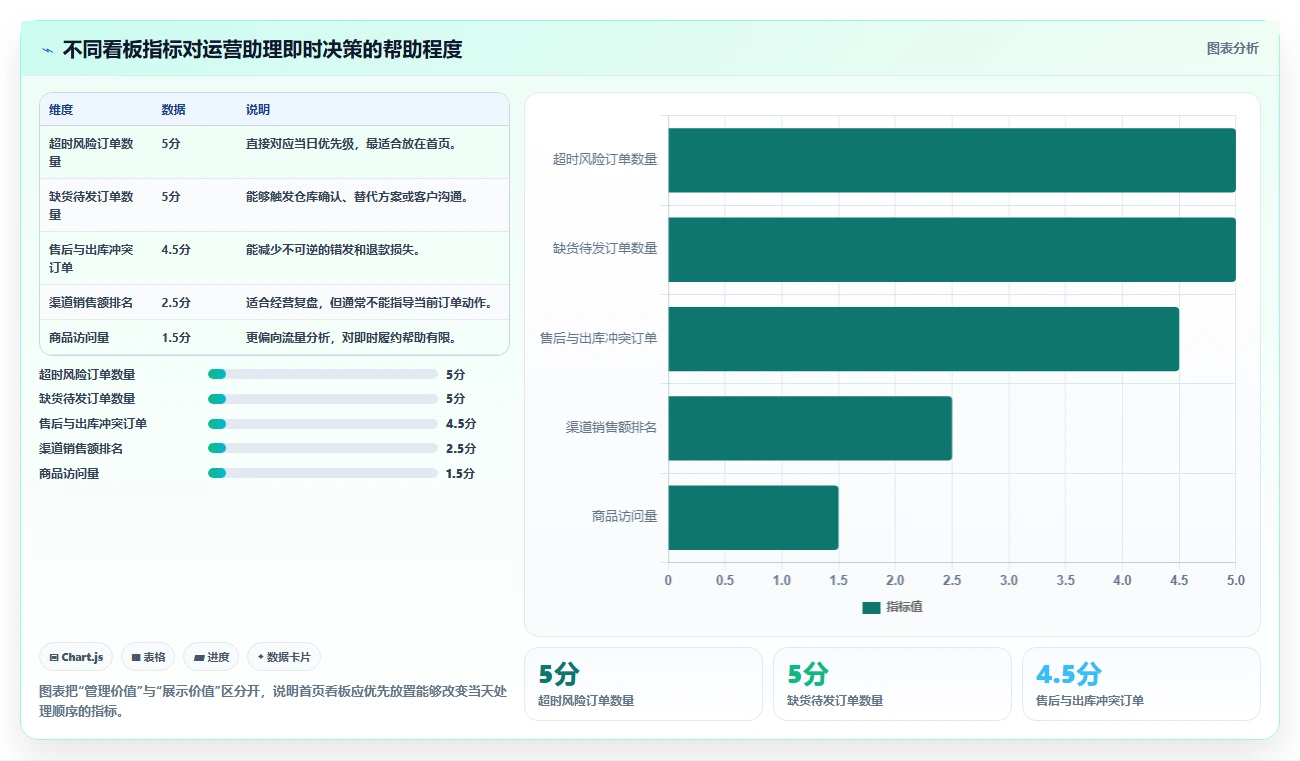
Task: Click the 商品访问量 progress bar
Action: (x=323, y=474)
